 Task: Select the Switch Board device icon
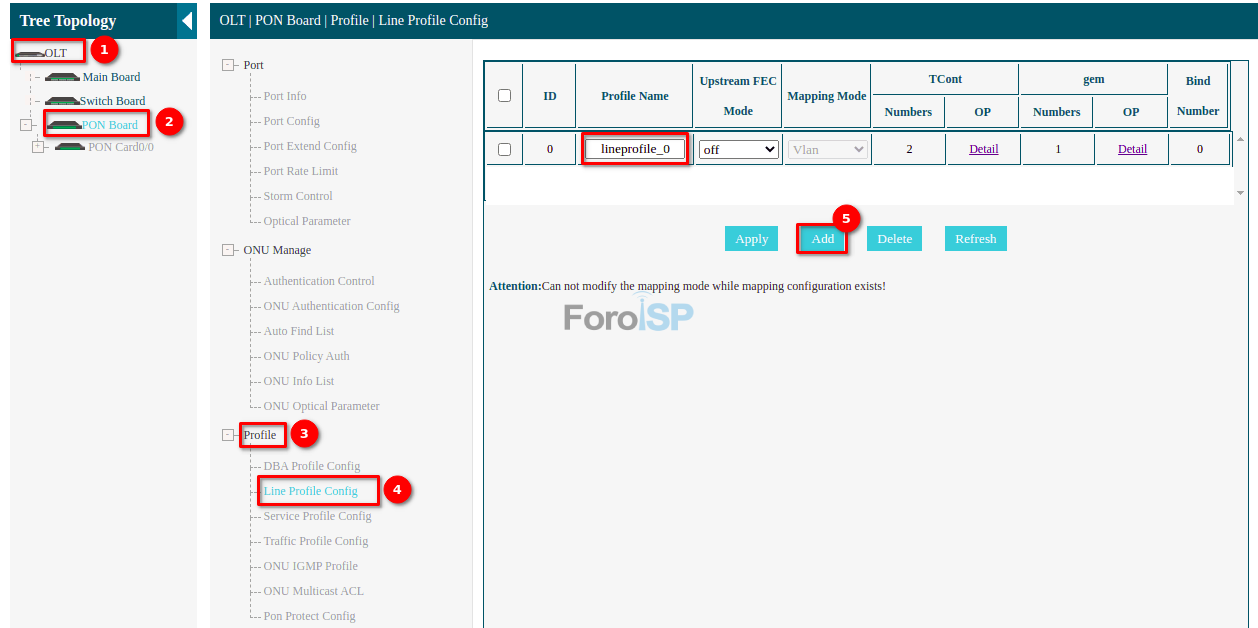(x=62, y=101)
